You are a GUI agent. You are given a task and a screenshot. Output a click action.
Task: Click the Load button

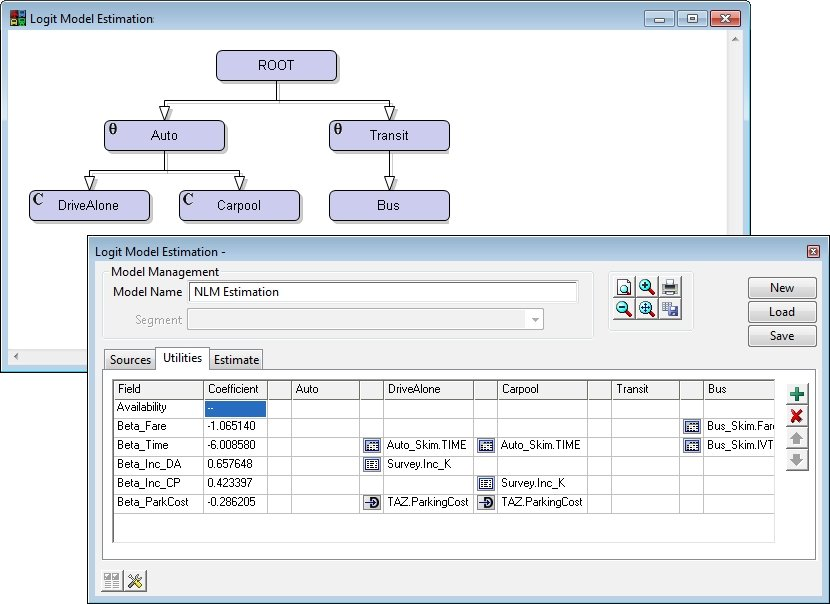[x=781, y=312]
